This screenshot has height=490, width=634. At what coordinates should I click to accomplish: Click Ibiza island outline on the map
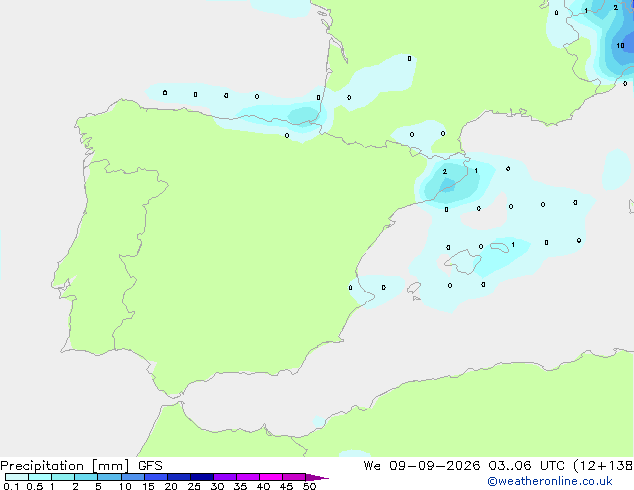[x=414, y=288]
